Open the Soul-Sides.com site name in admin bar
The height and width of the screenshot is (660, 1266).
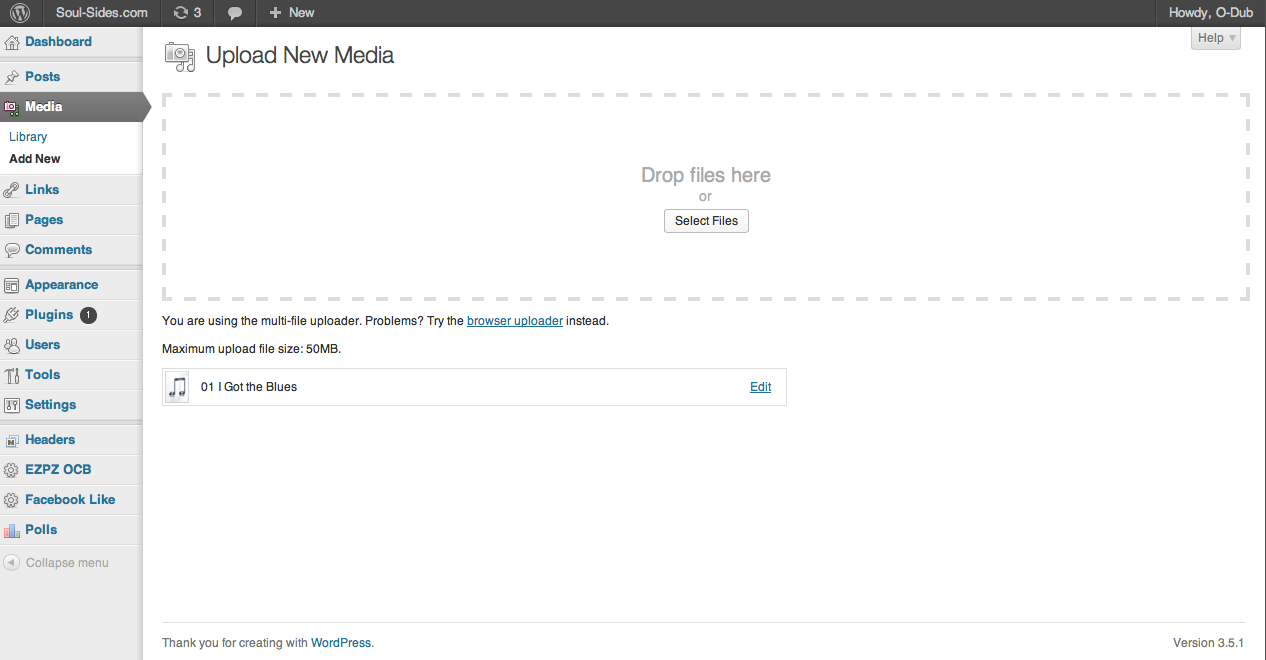tap(101, 13)
